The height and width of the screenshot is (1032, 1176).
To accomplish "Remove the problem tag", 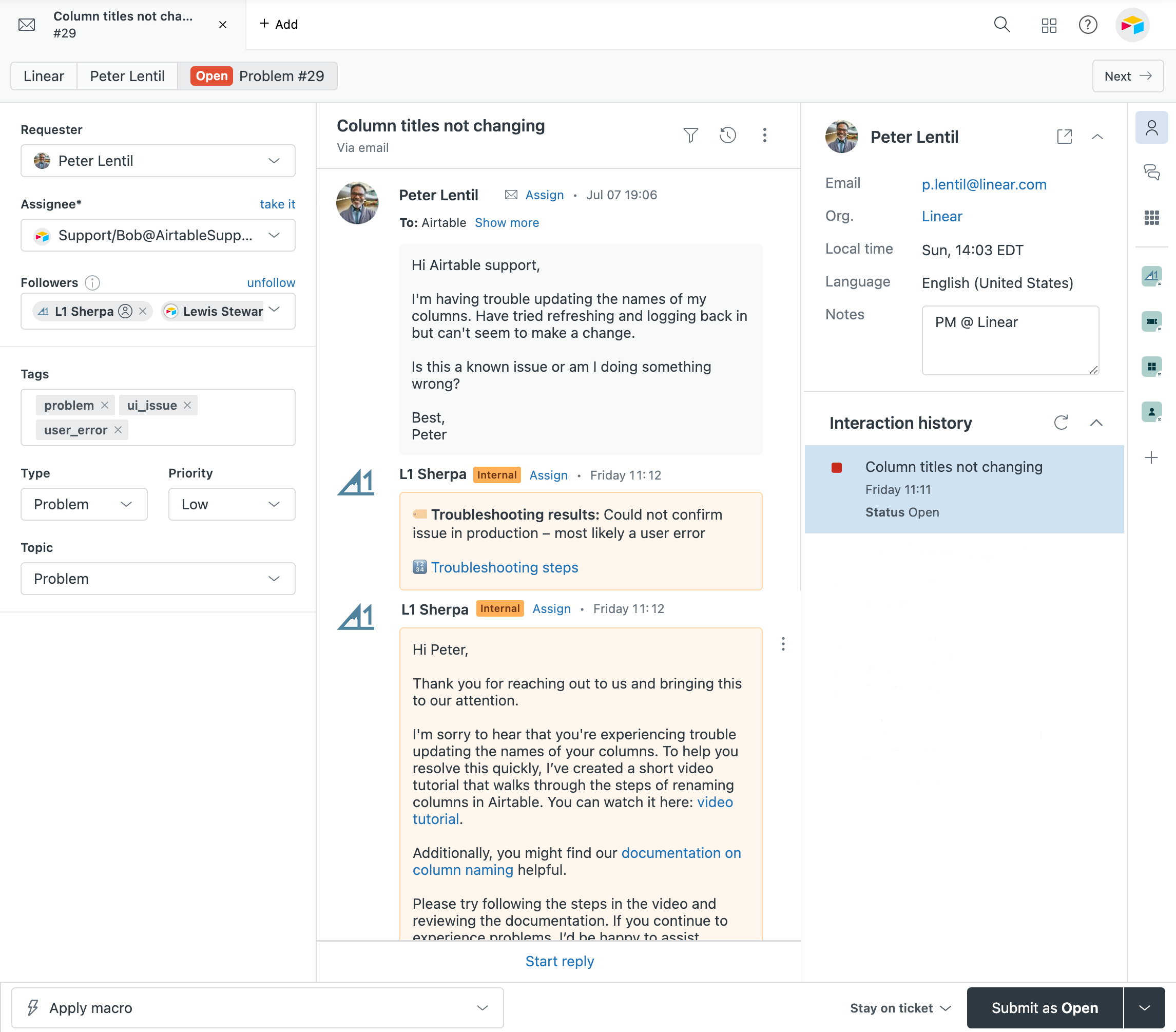I will coord(105,405).
